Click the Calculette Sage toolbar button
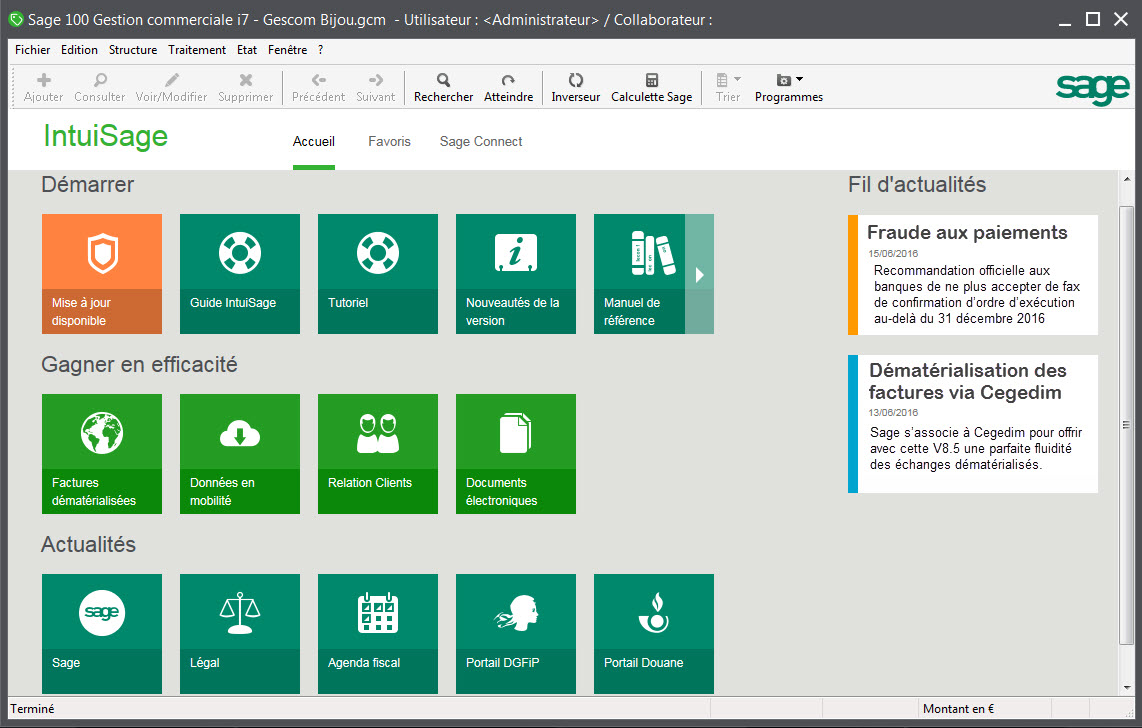The image size is (1142, 728). tap(651, 88)
